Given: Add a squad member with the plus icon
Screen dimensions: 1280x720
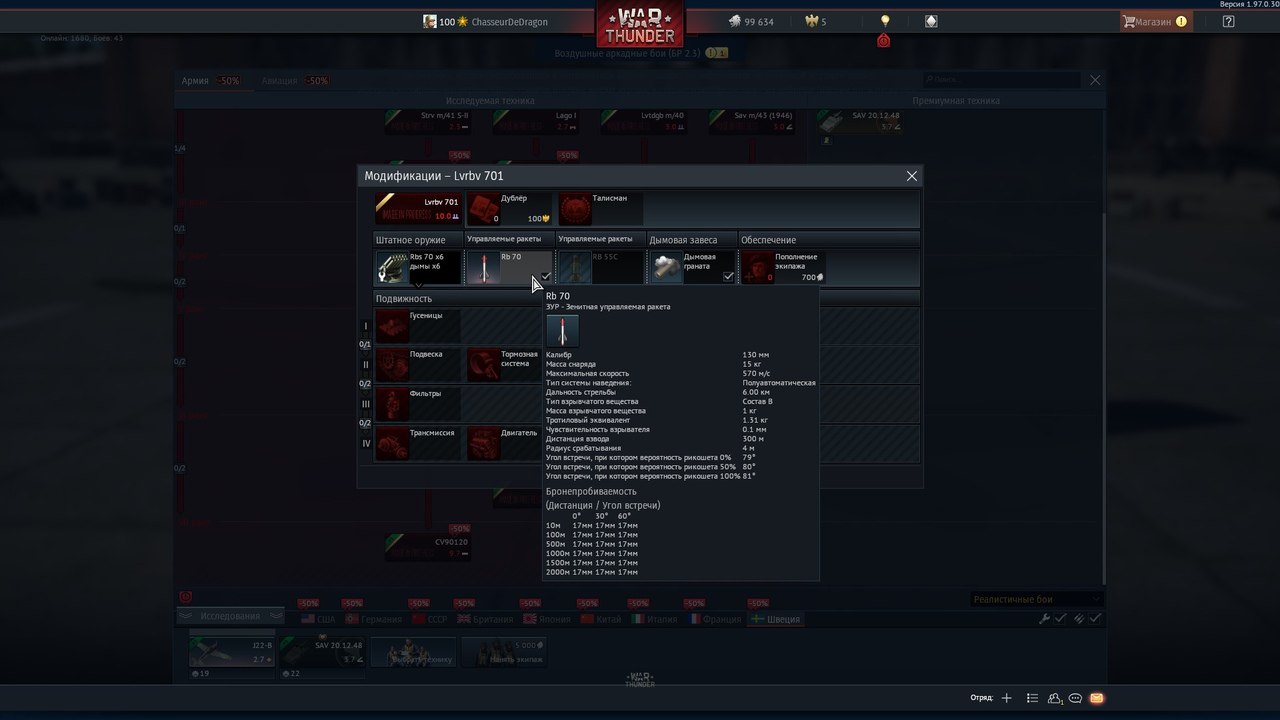Looking at the screenshot, I should [x=1007, y=698].
